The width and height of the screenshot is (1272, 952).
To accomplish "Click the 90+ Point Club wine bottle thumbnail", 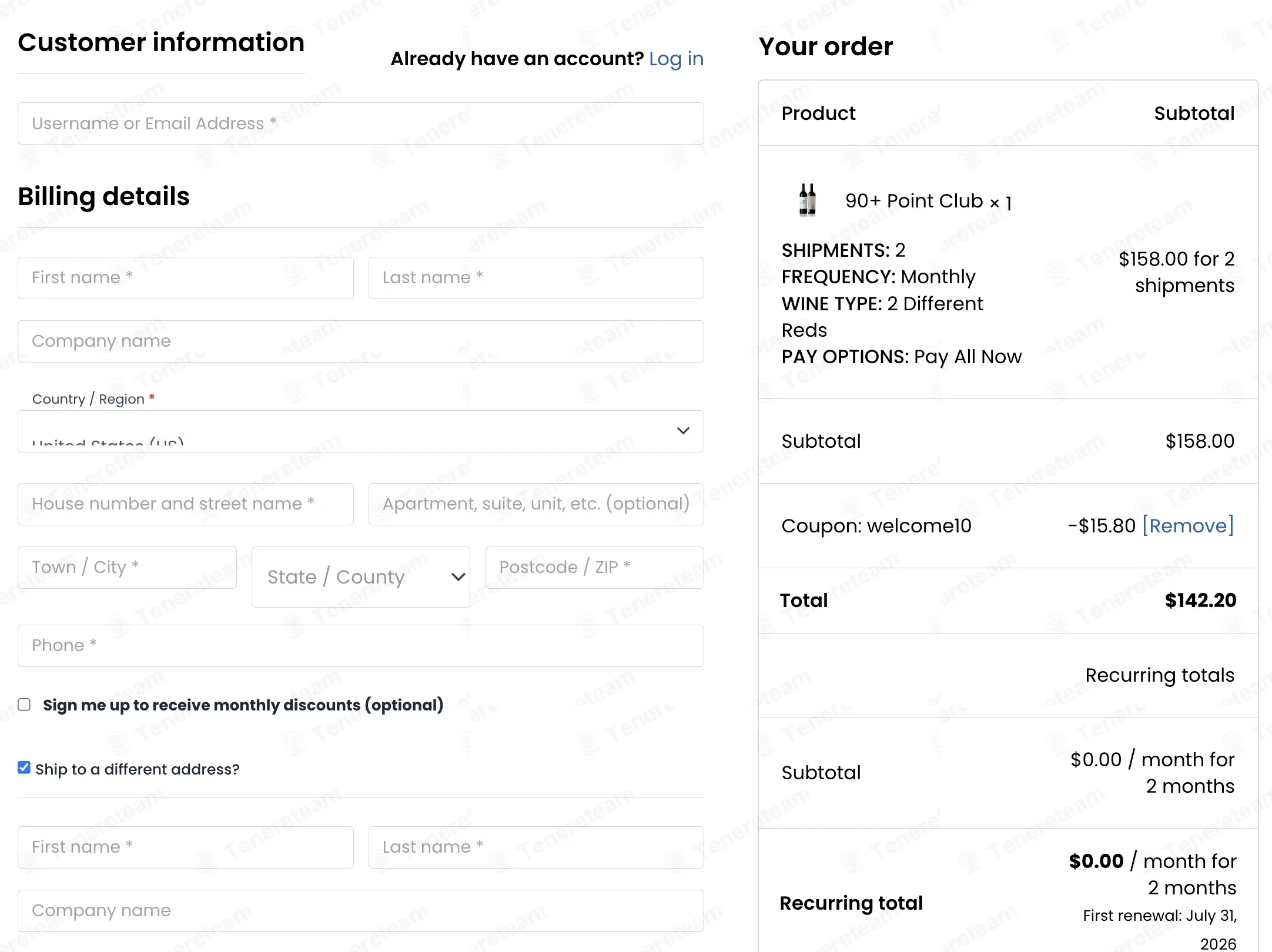I will click(x=808, y=200).
